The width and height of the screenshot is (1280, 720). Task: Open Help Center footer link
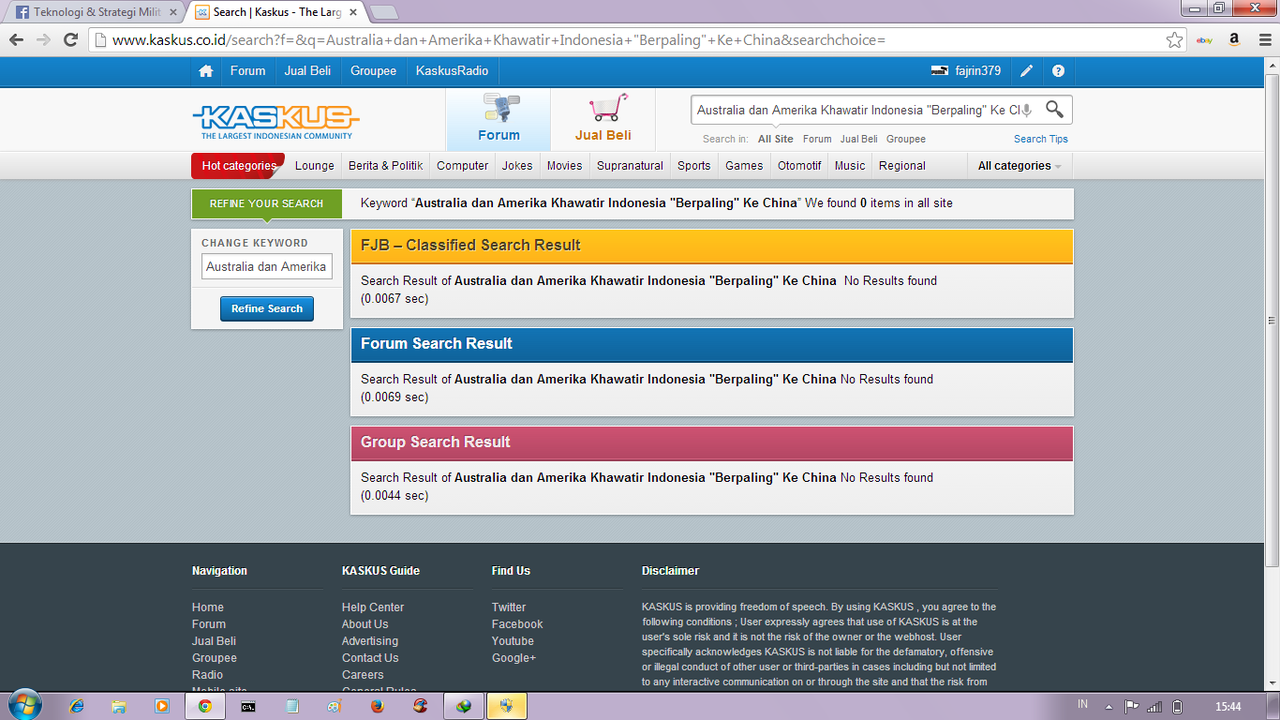(373, 607)
